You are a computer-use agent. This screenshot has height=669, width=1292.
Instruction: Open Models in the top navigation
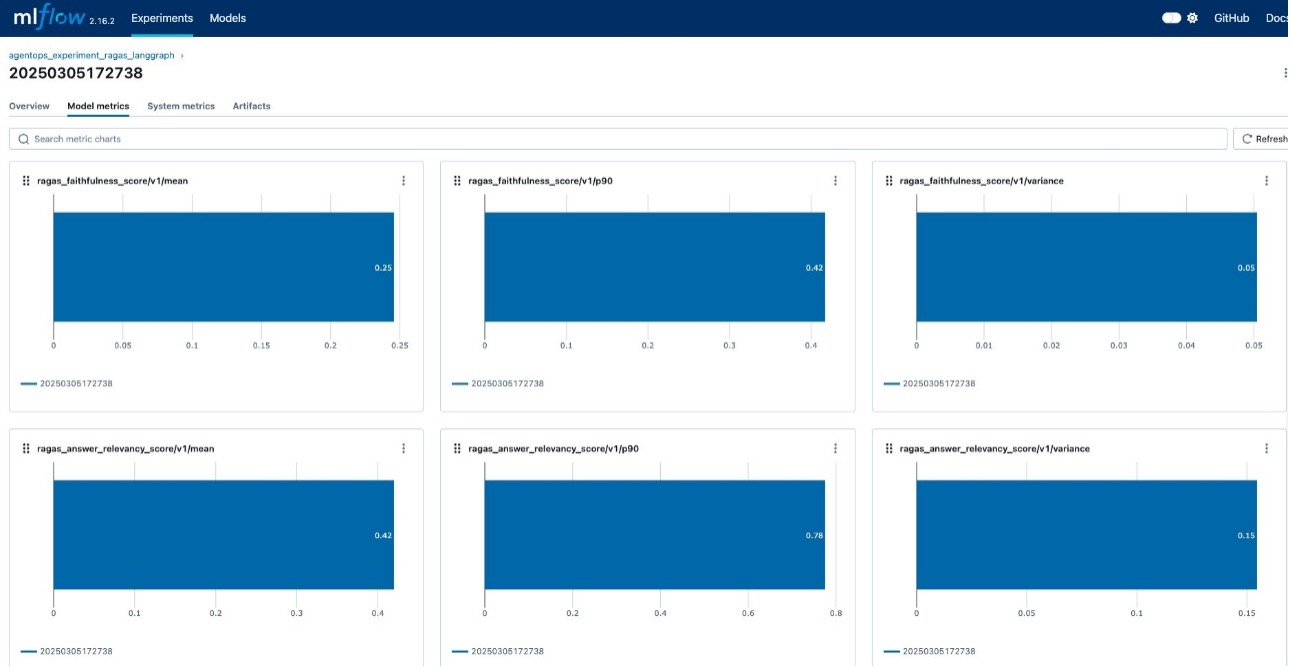[228, 18]
